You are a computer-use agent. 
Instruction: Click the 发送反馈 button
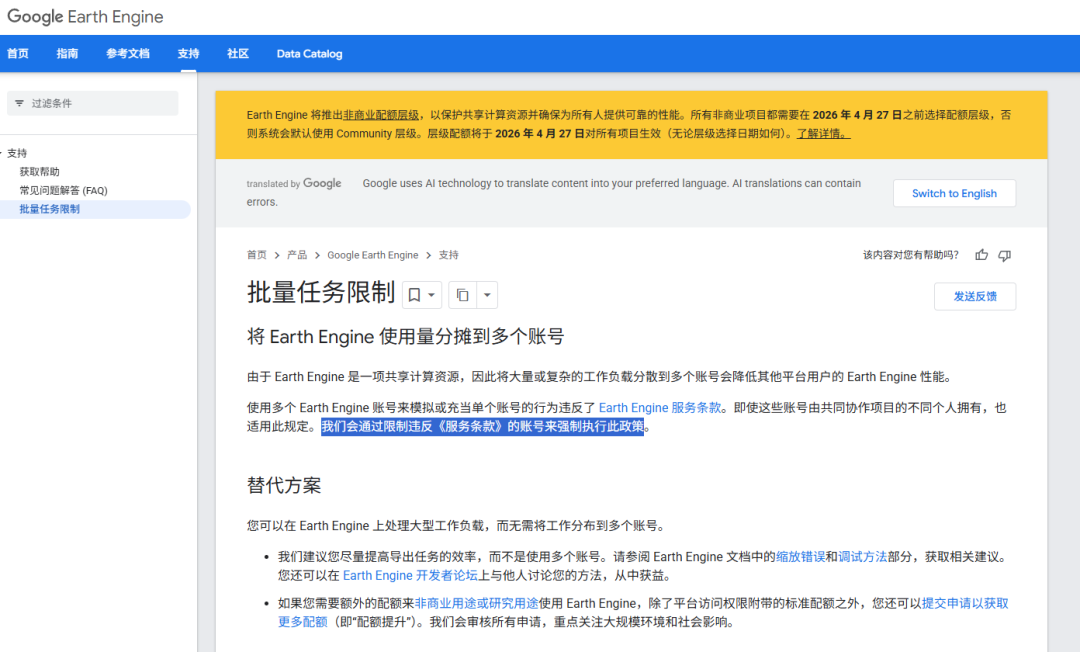point(975,296)
